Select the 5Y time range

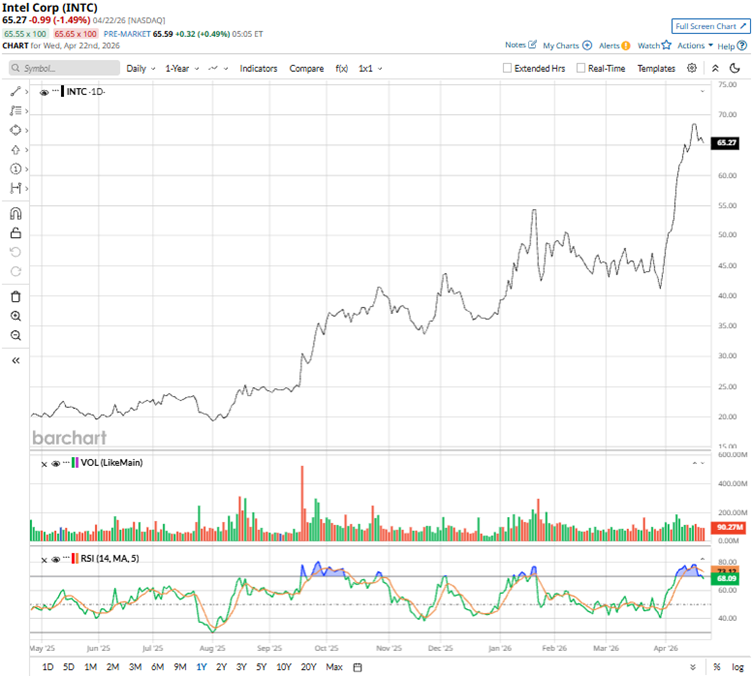coord(261,667)
